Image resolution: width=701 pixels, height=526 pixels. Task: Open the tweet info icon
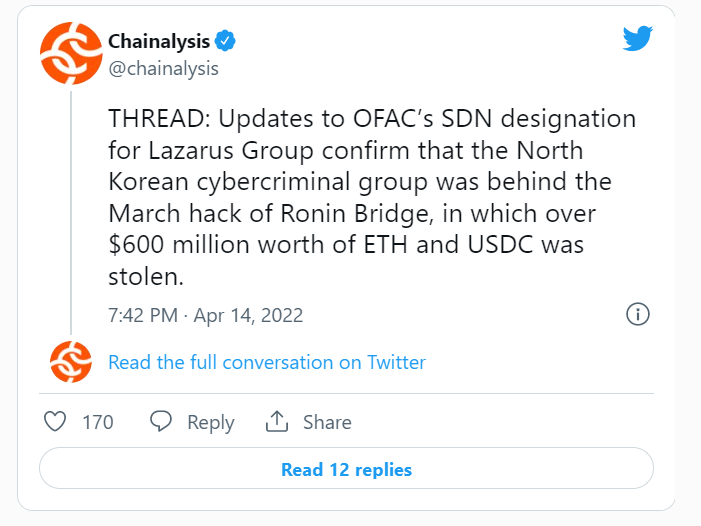(x=637, y=314)
